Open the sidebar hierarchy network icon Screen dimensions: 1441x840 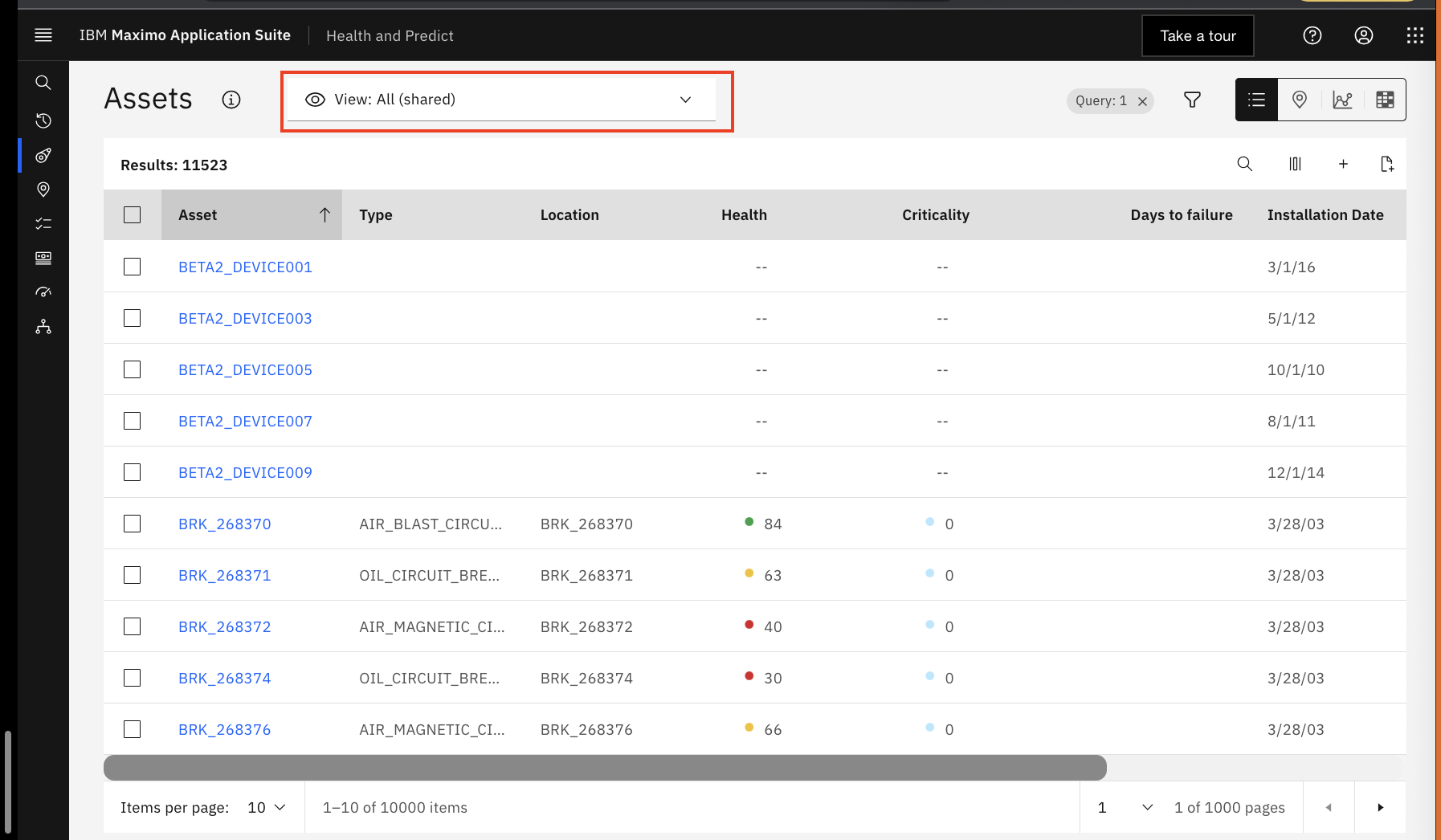click(x=43, y=327)
